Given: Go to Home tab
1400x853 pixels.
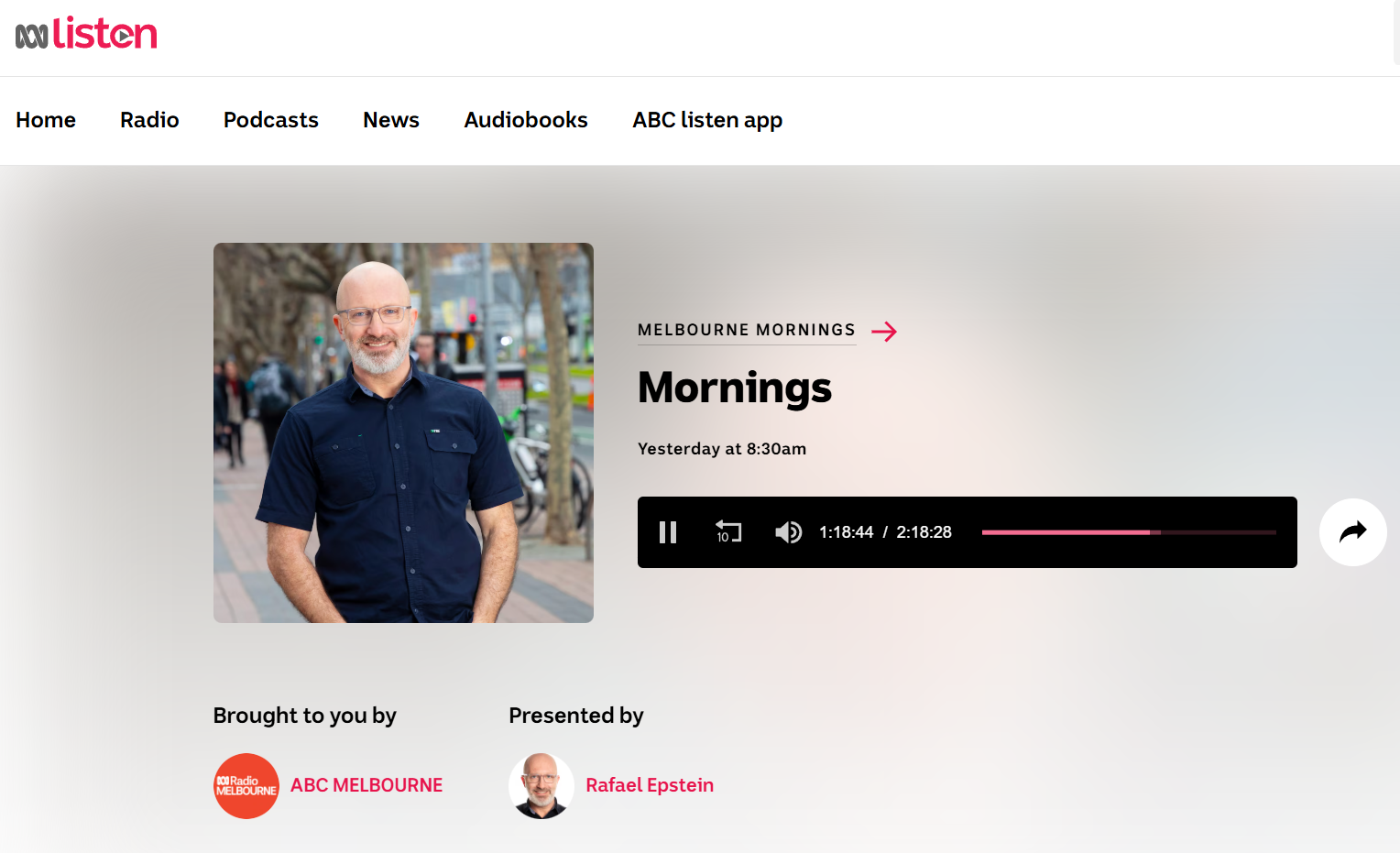Looking at the screenshot, I should click(46, 120).
